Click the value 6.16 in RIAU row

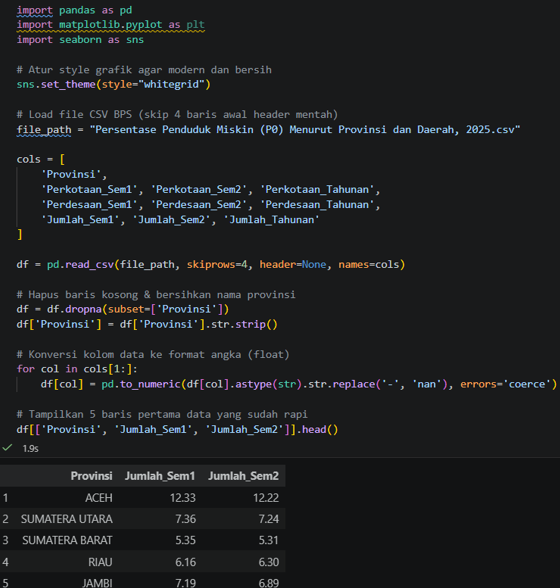coord(186,562)
